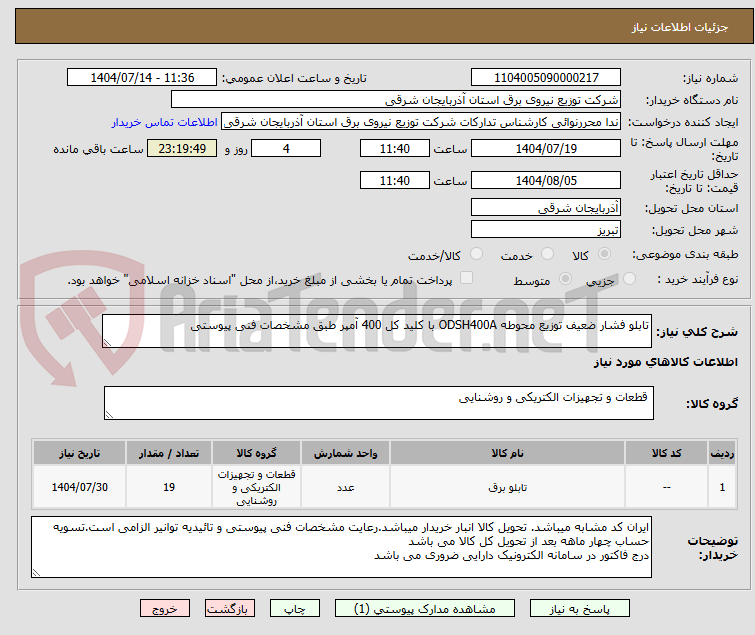Select the جزیی purchase type radio
The width and height of the screenshot is (755, 635).
tap(629, 278)
